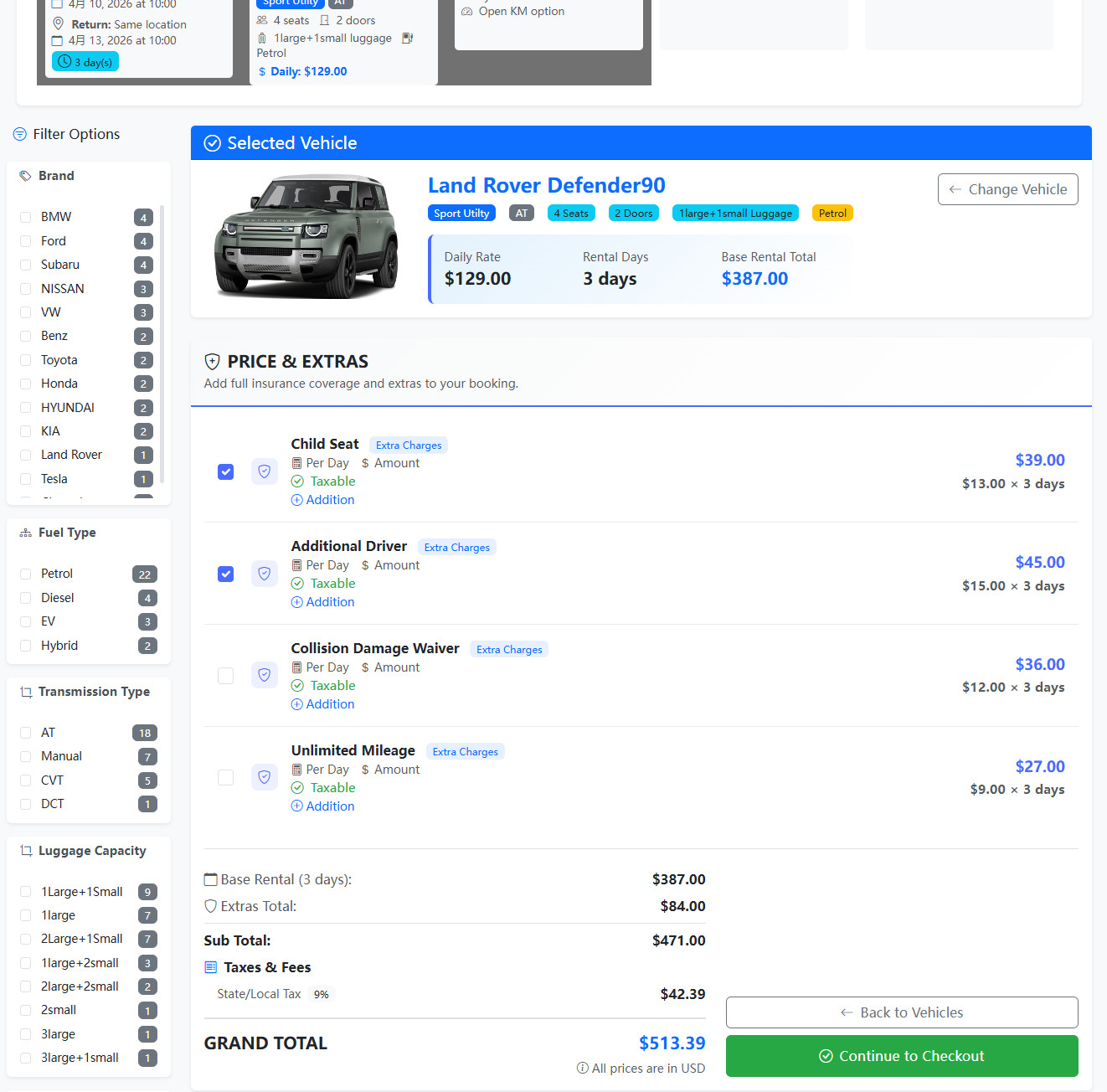
Task: Click the Brand tag icon
Action: coord(25,176)
